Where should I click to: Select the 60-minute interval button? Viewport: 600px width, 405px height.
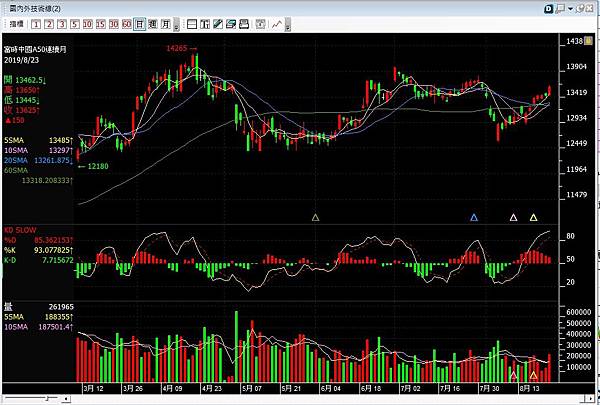tap(127, 24)
